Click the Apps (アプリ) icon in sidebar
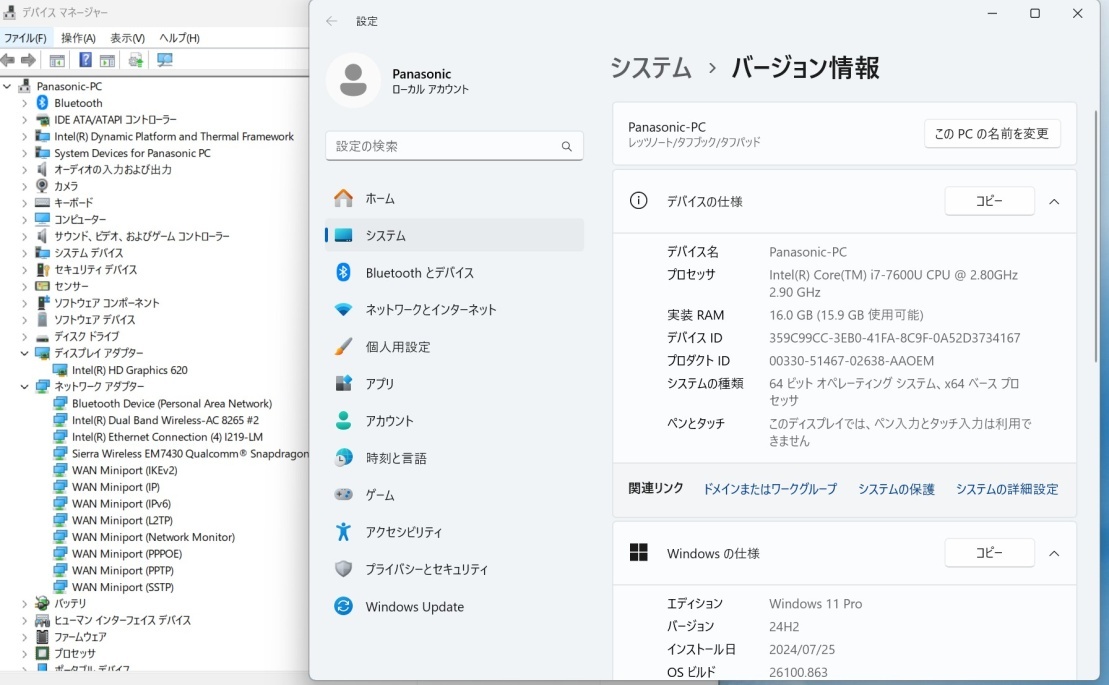 coord(344,384)
